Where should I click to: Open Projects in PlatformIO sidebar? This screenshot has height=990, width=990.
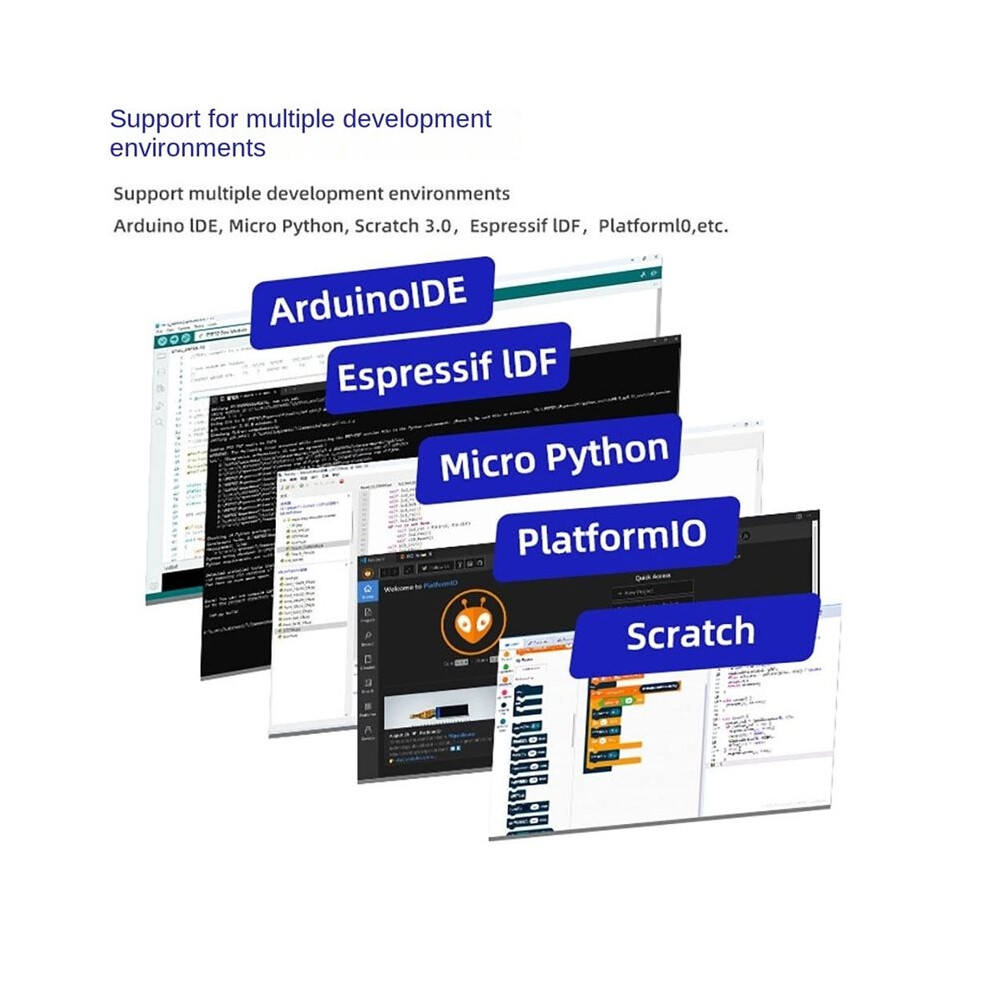[368, 614]
